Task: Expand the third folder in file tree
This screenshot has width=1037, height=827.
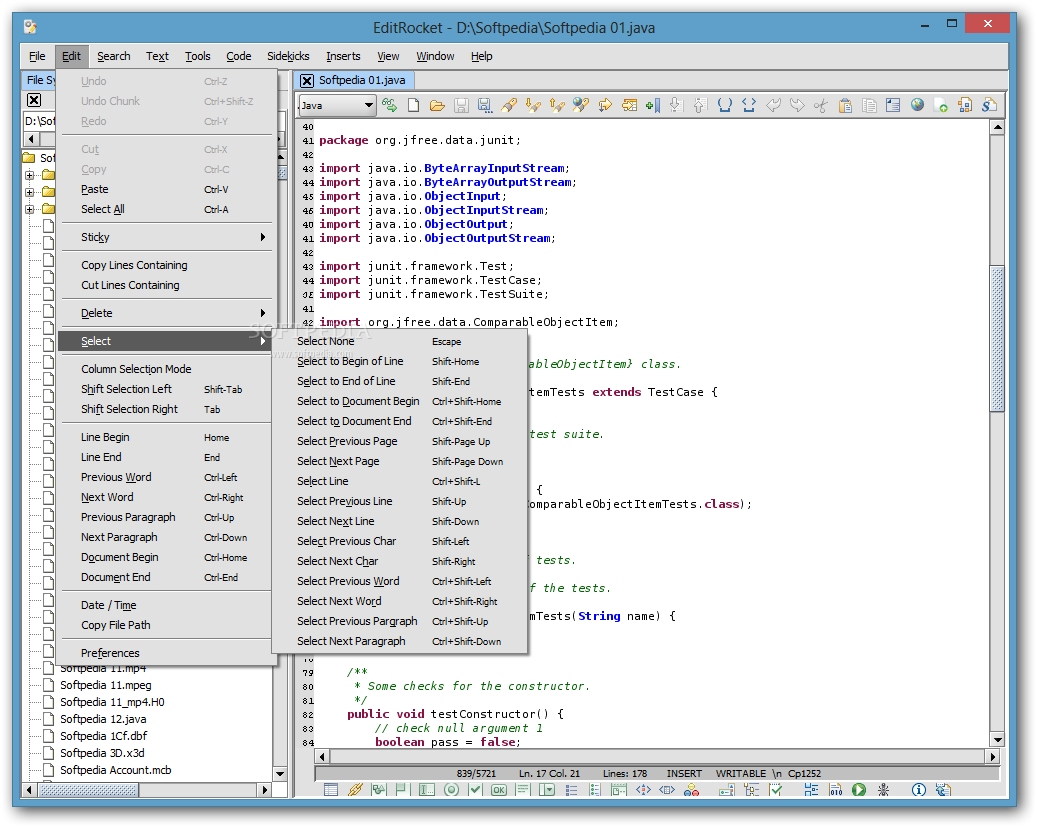Action: (29, 210)
